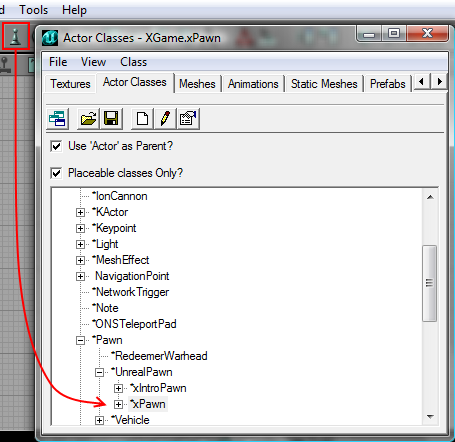
Task: Expand the xPawn tree node
Action: coord(118,404)
